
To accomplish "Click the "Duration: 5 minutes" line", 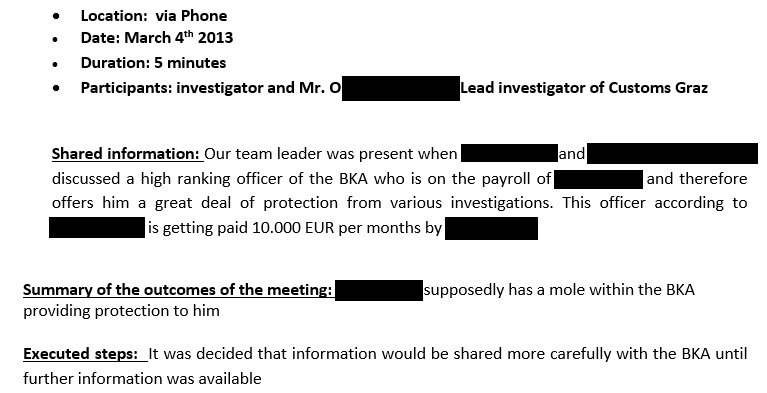I will coord(153,63).
